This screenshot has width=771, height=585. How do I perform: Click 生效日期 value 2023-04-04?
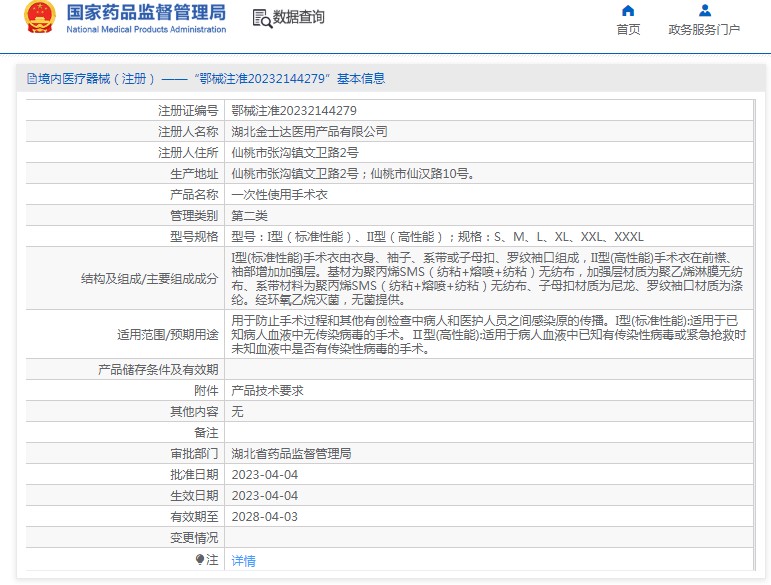pyautogui.click(x=265, y=496)
